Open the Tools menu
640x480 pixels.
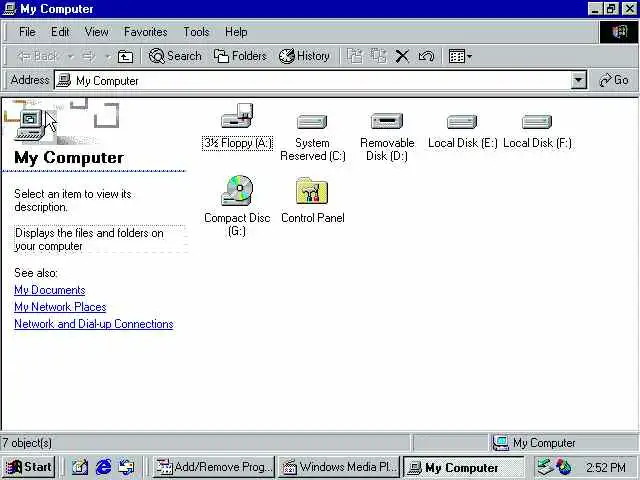[196, 32]
